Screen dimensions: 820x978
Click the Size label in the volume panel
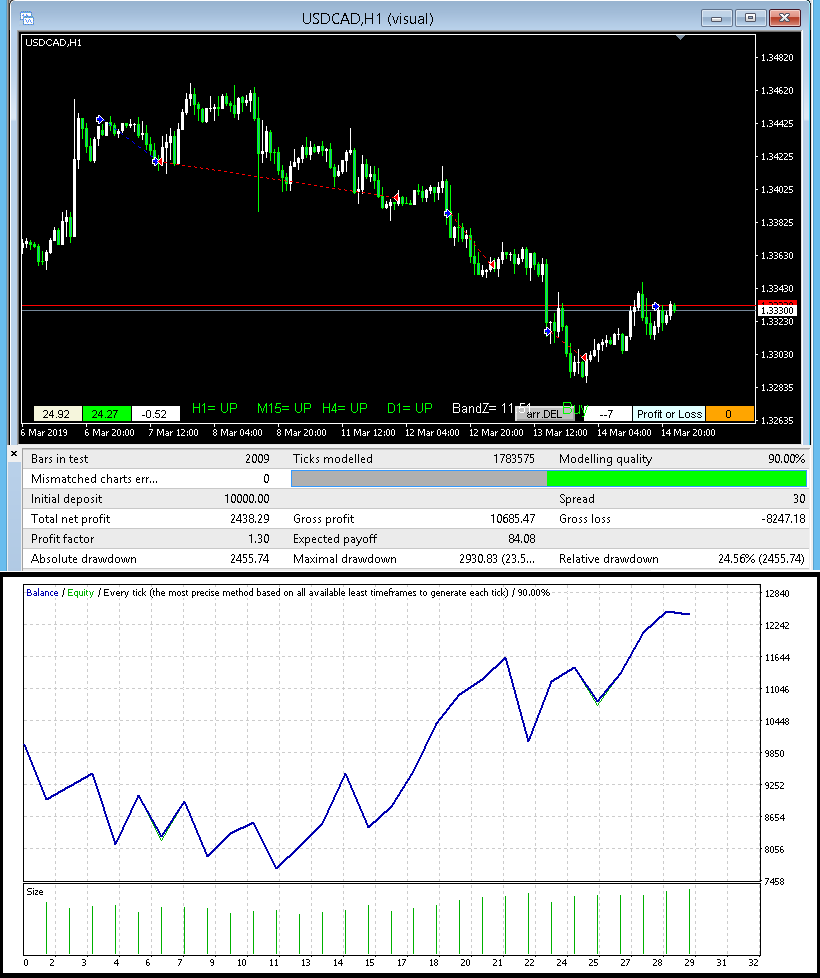[x=35, y=892]
